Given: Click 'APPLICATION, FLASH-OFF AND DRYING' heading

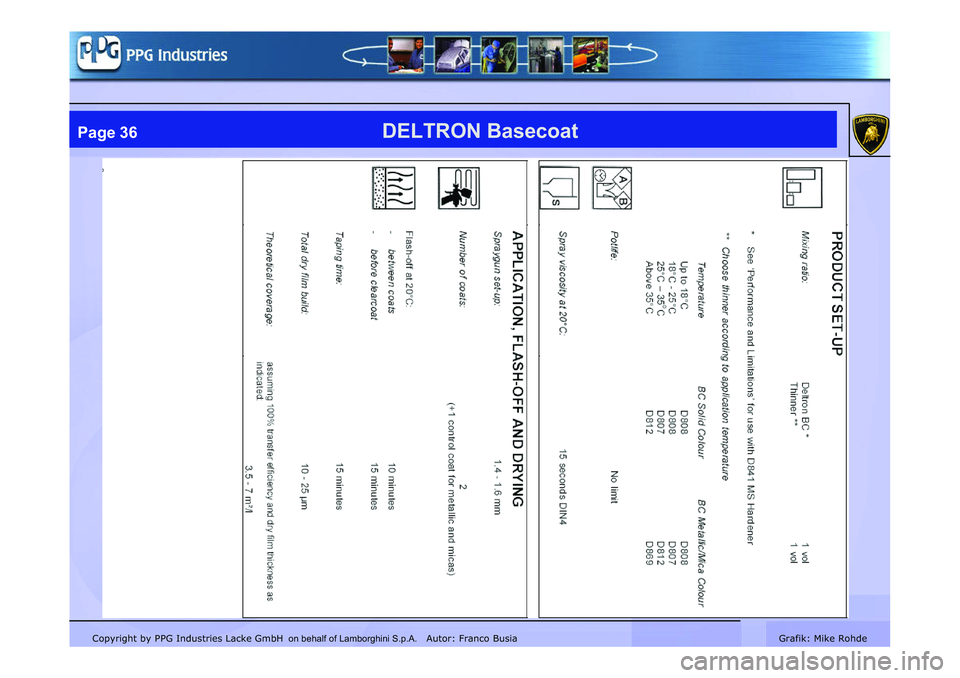Looking at the screenshot, I should coord(517,369).
